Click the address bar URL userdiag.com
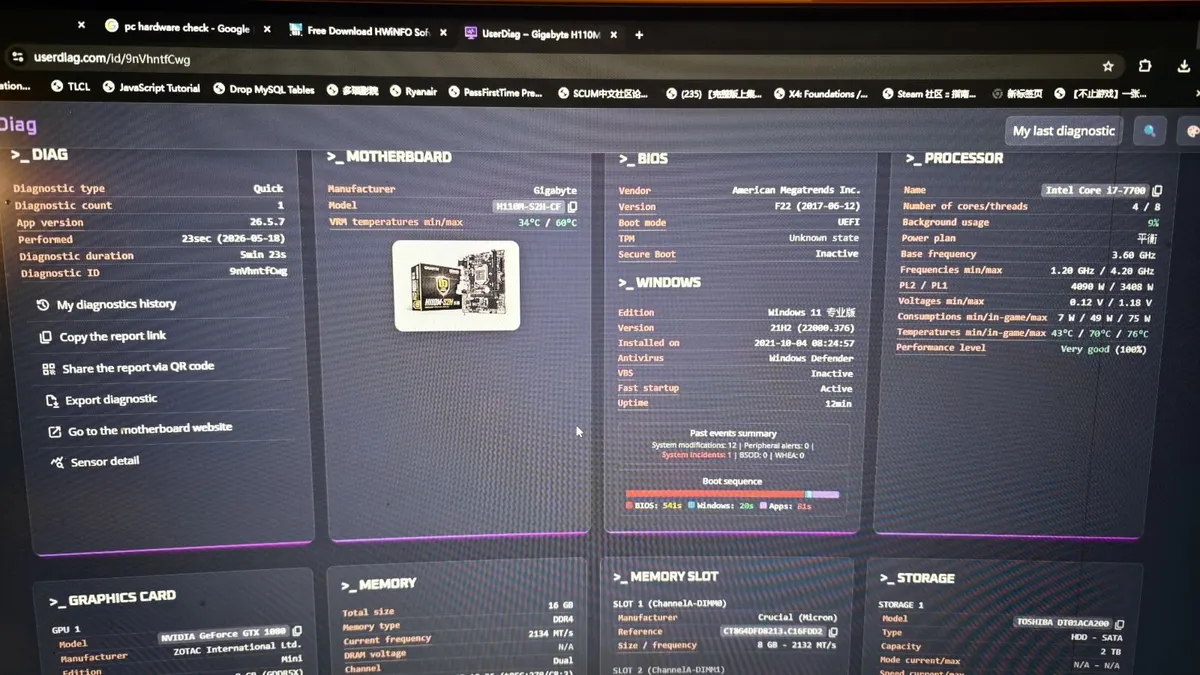Viewport: 1200px width, 675px height. pos(112,59)
